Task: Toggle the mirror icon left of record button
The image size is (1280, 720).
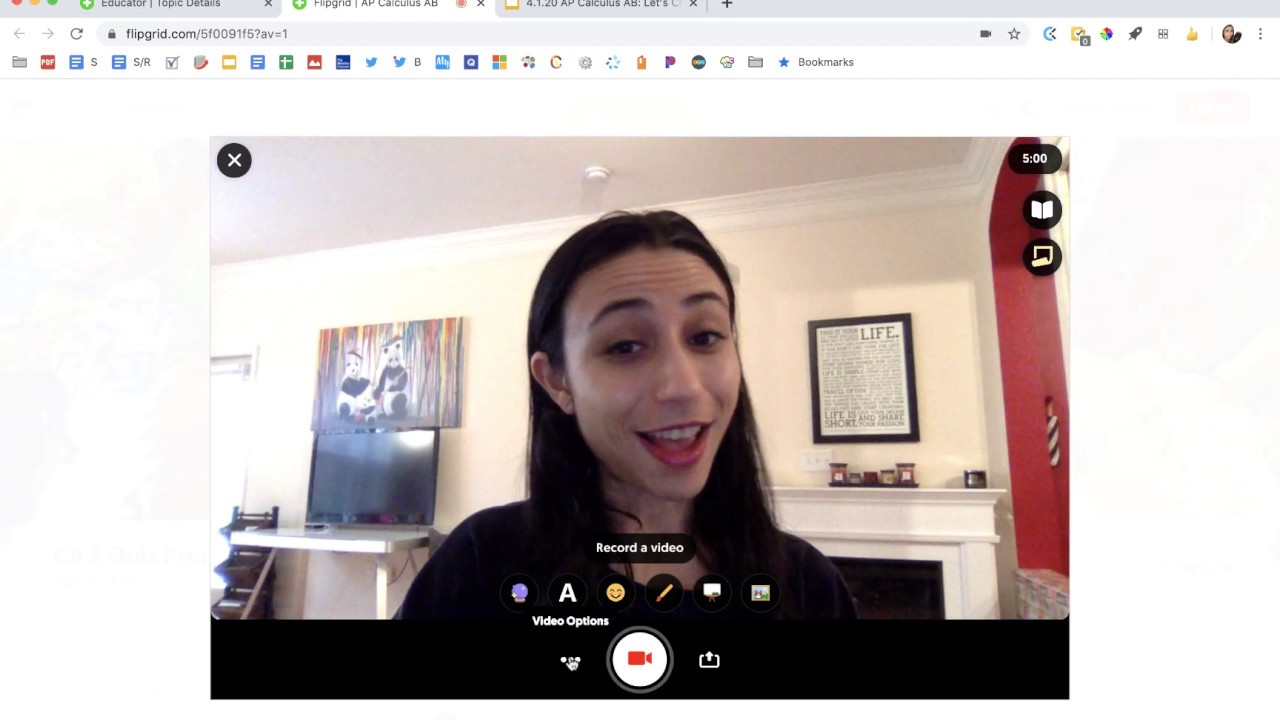Action: coord(570,661)
